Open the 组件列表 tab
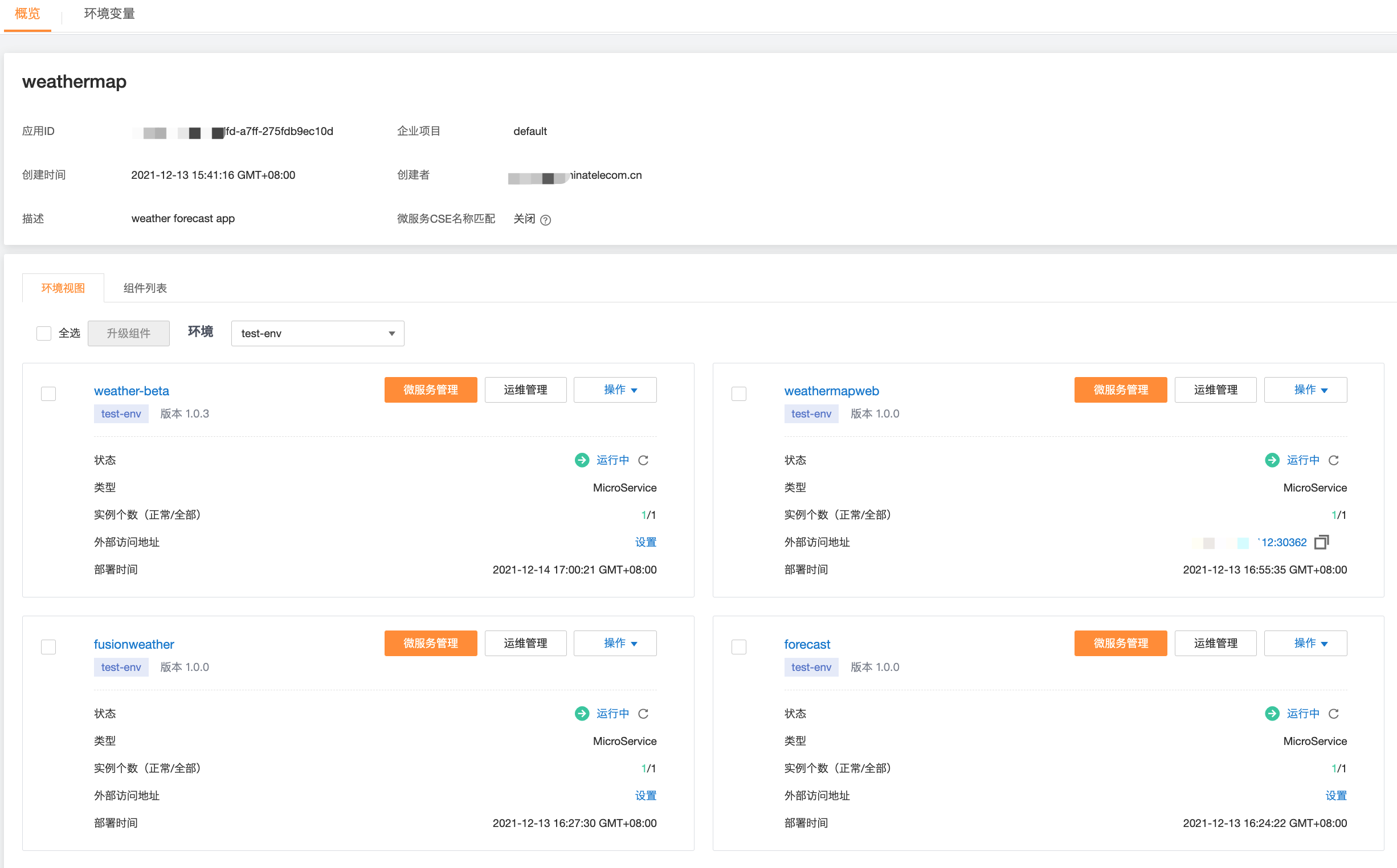 tap(145, 288)
